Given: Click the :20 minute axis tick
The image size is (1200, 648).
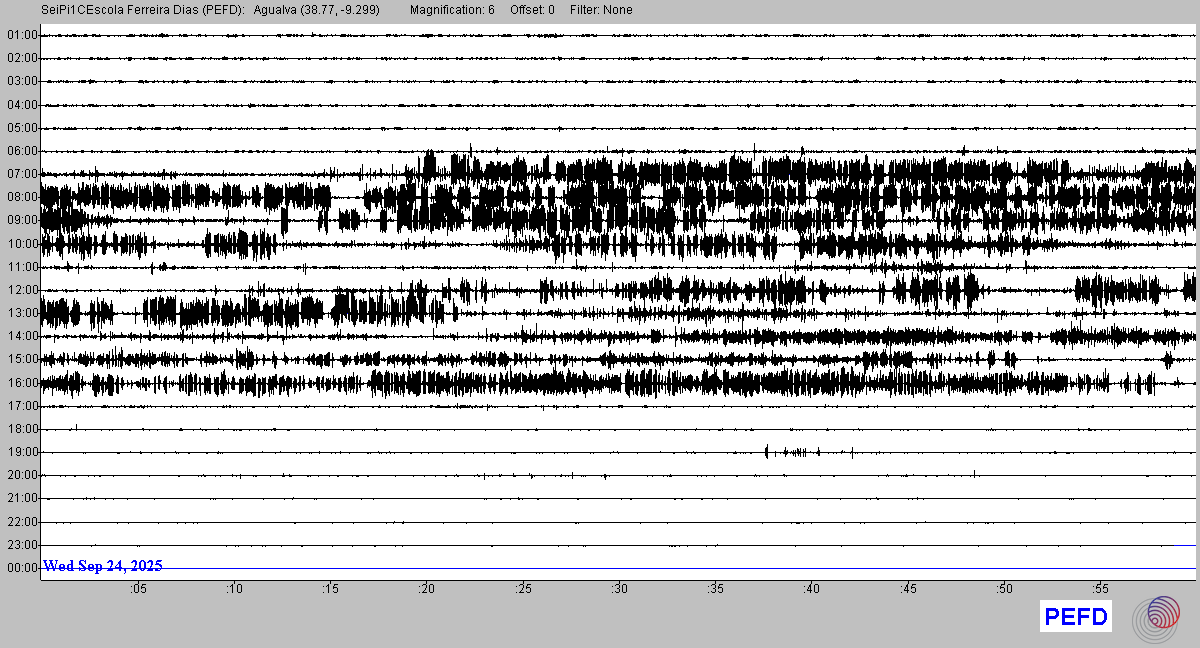Looking at the screenshot, I should click(x=426, y=589).
